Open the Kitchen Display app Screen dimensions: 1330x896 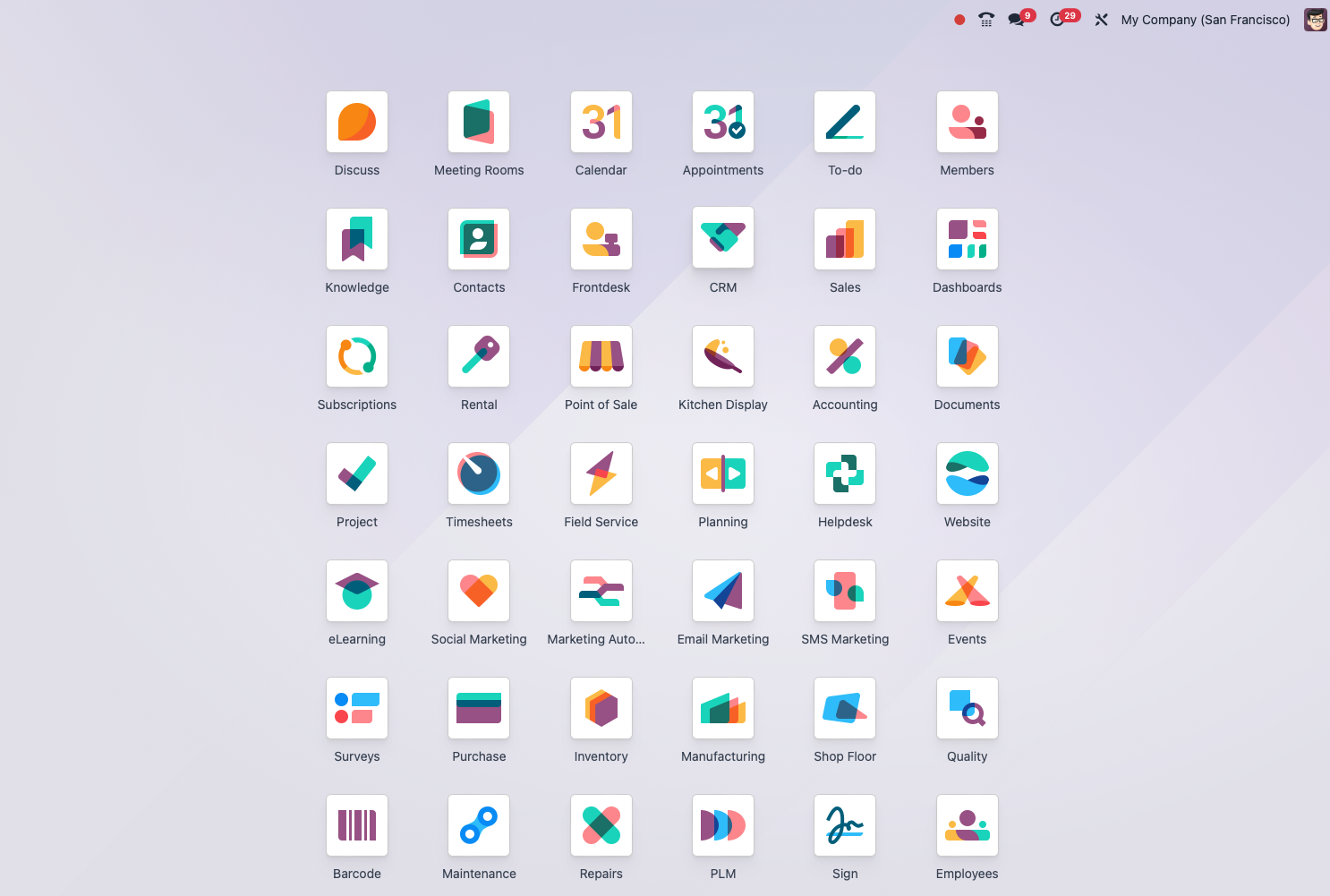coord(723,357)
